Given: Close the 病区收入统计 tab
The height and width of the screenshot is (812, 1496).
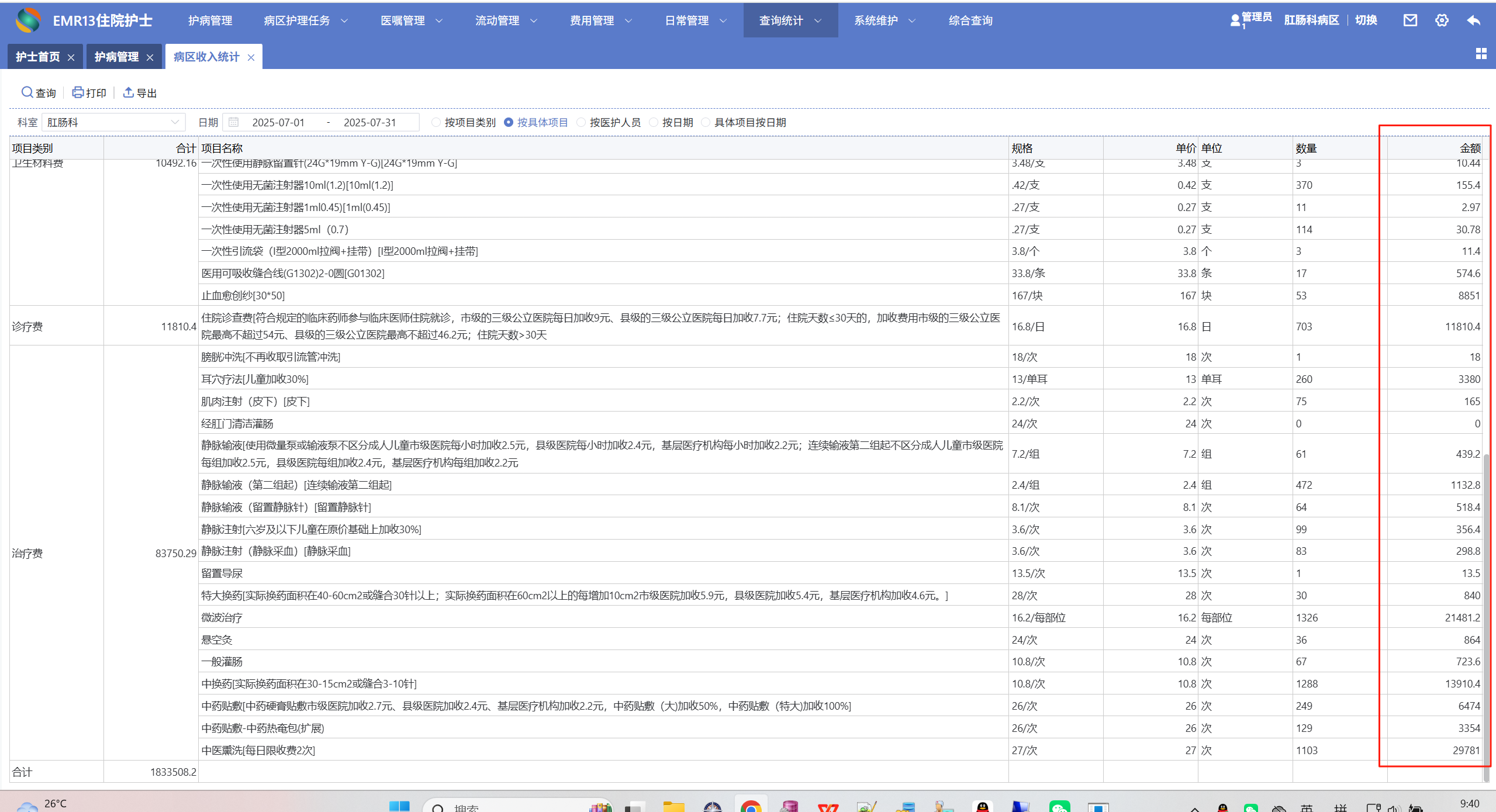Looking at the screenshot, I should tap(251, 57).
